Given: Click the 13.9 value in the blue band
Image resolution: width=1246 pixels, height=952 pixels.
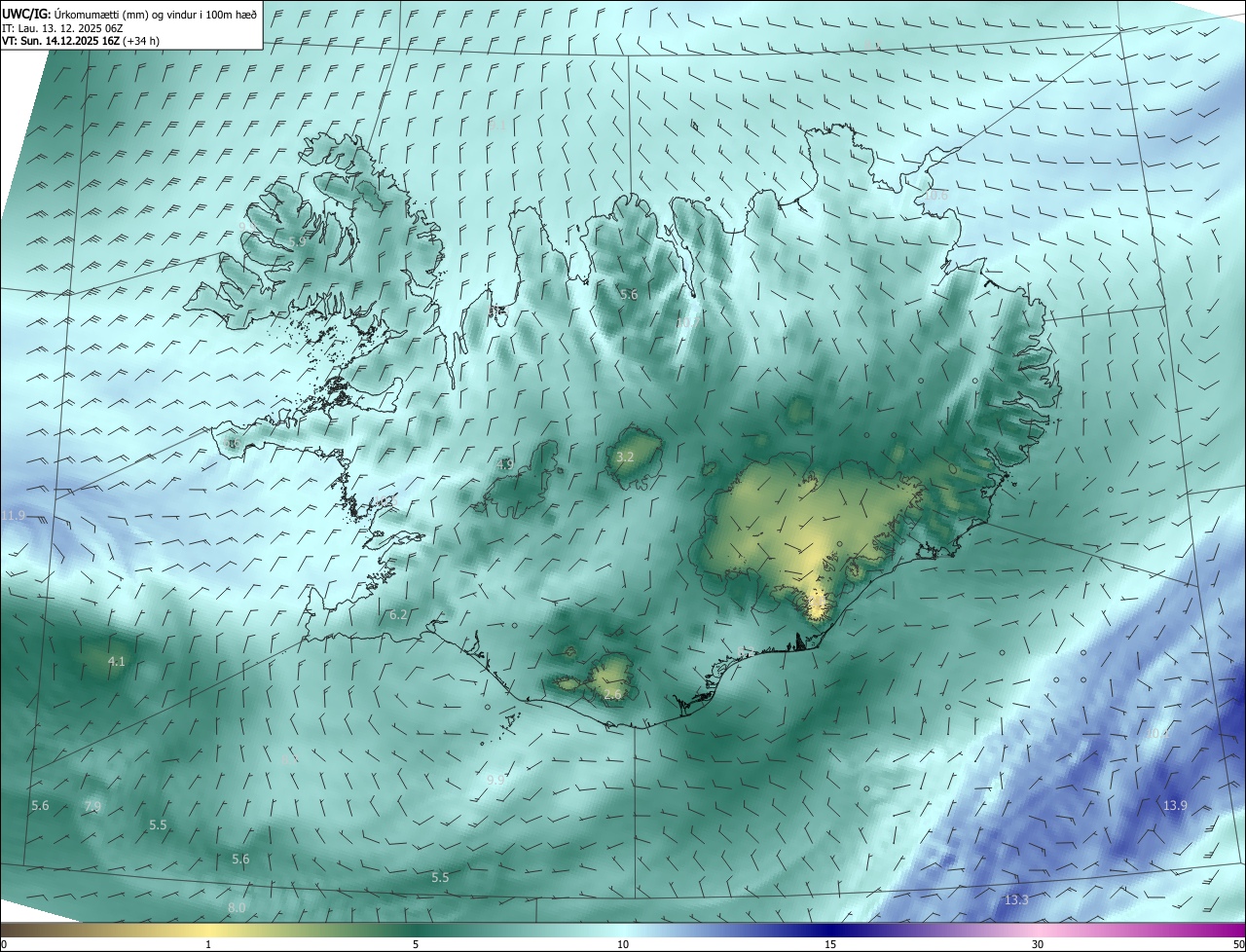Looking at the screenshot, I should pos(1176,805).
